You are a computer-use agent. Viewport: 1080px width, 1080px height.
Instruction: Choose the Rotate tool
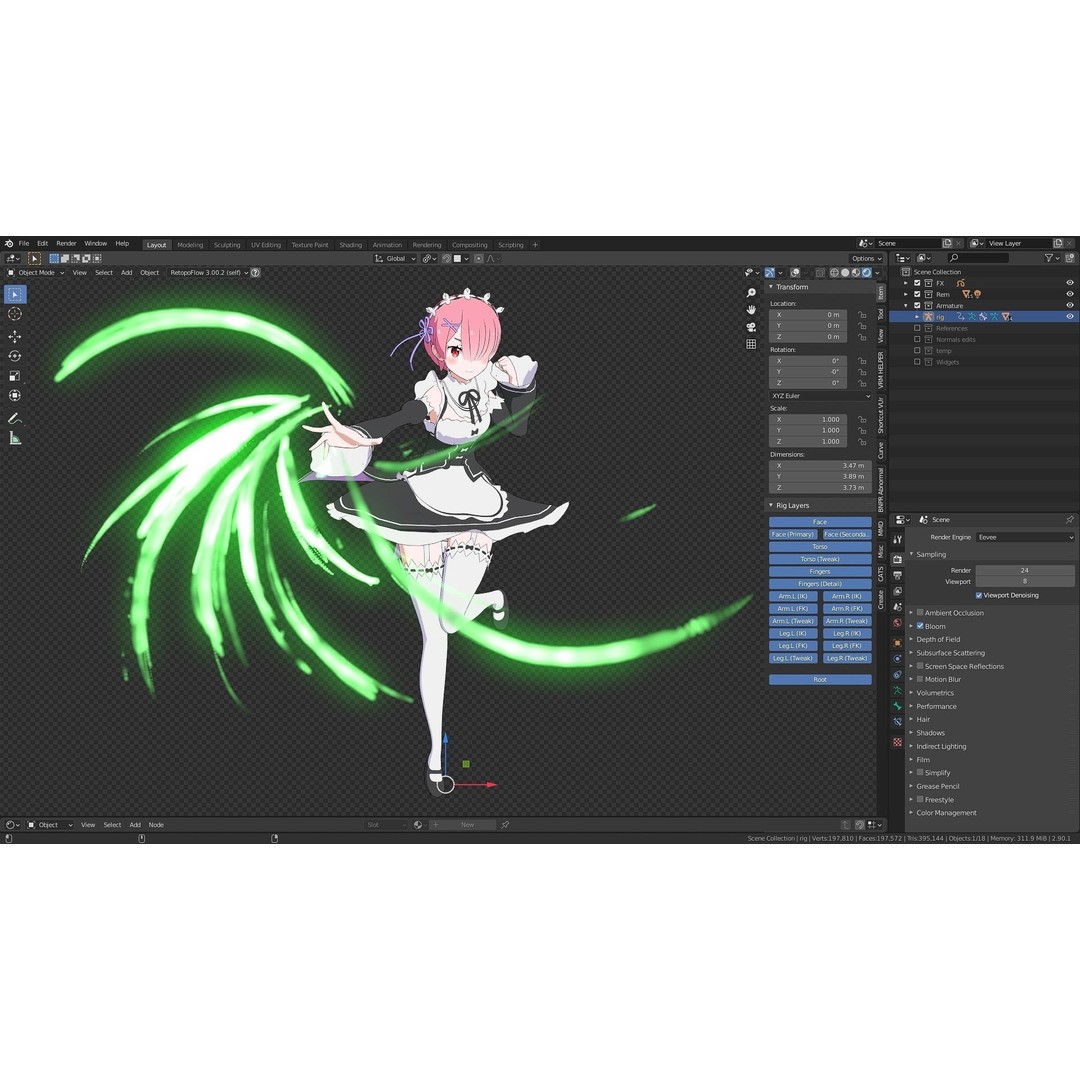pos(14,356)
